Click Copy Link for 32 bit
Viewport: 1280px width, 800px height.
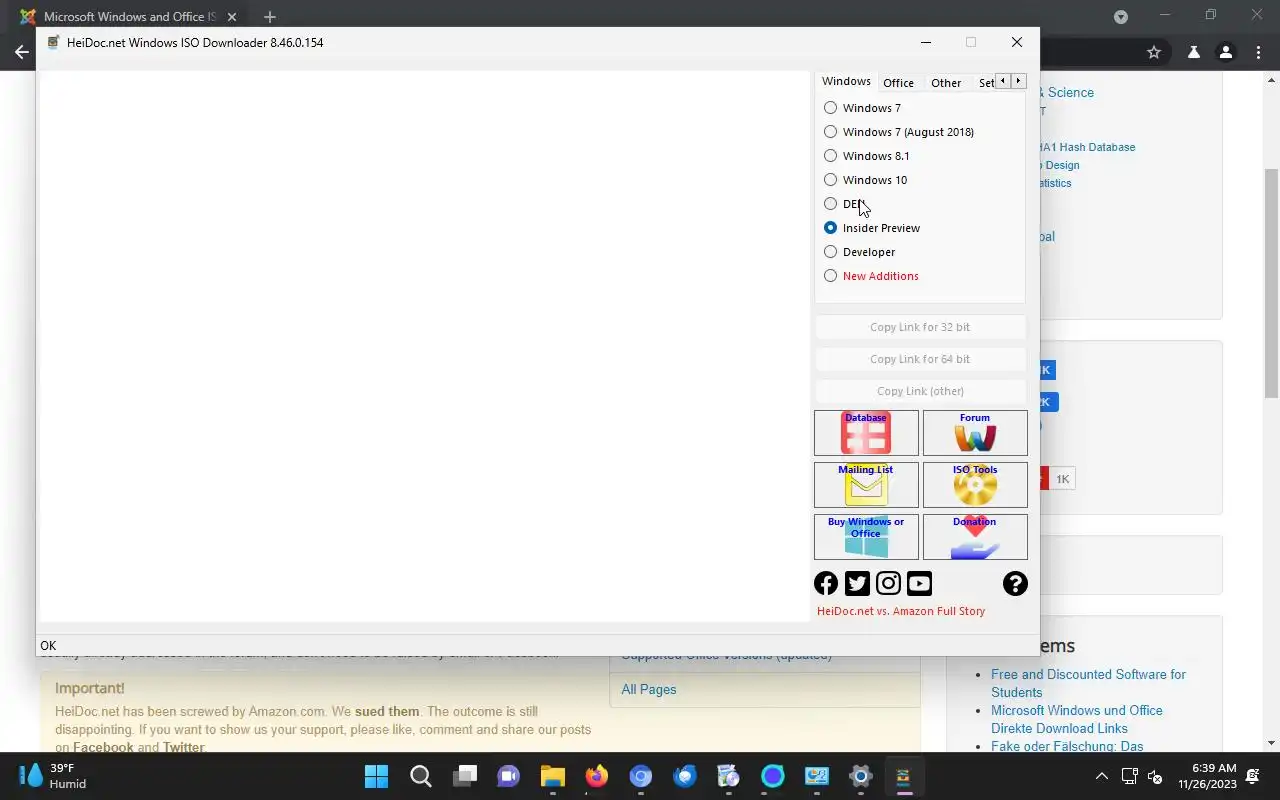[920, 327]
